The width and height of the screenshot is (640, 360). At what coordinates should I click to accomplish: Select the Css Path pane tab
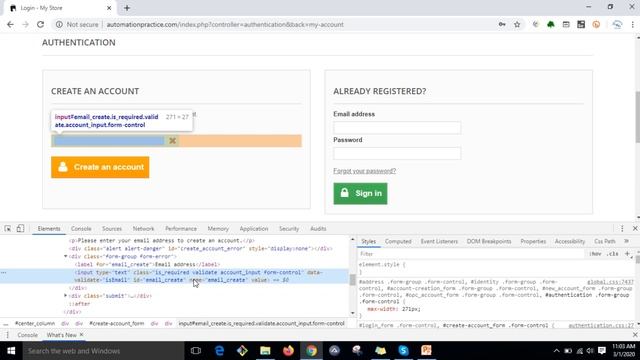(x=604, y=242)
